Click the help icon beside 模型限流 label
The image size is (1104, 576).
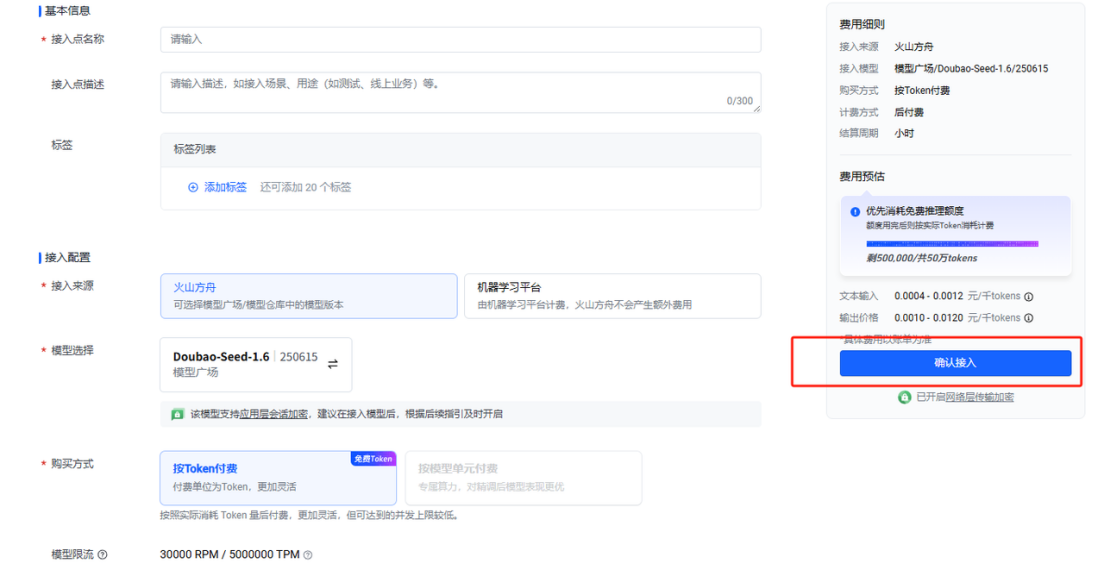tap(102, 555)
